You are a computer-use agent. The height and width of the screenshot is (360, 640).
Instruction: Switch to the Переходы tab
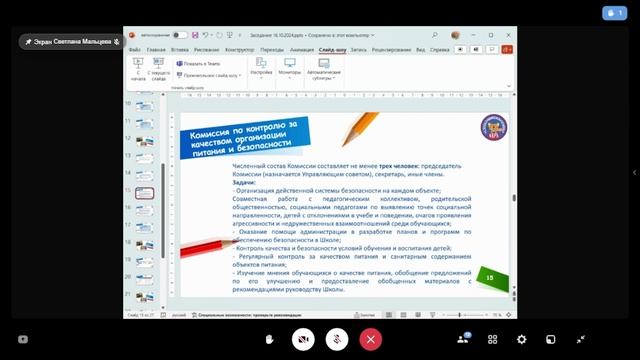(272, 50)
